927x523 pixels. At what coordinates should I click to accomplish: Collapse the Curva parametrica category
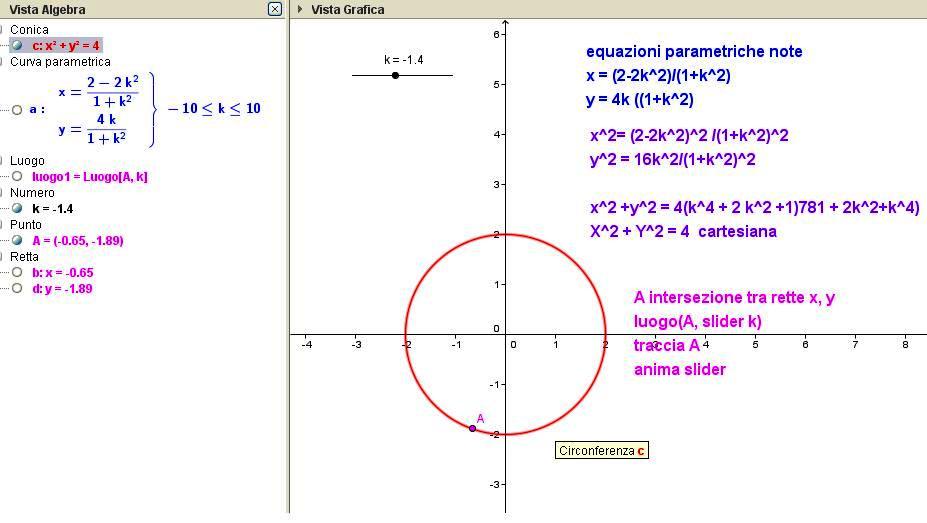[x=2, y=61]
